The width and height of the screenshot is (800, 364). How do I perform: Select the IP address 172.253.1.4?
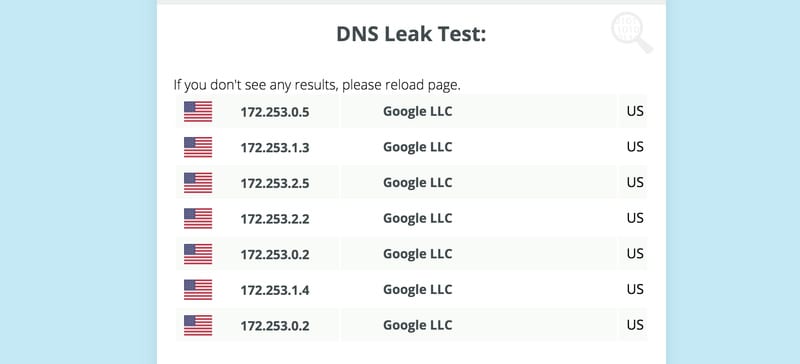coord(275,290)
